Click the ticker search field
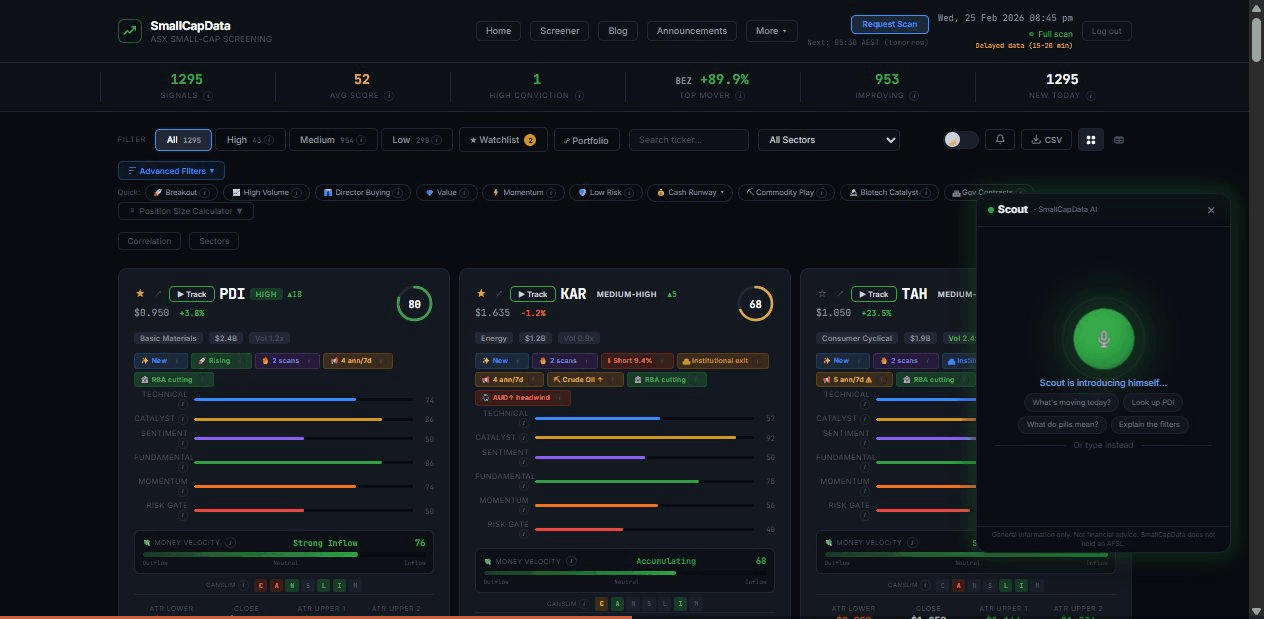 (688, 139)
